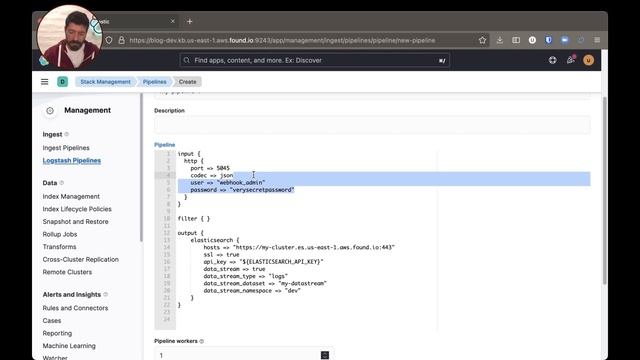The height and width of the screenshot is (360, 640).
Task: Click the 'port => 5045' code line
Action: (x=210, y=168)
